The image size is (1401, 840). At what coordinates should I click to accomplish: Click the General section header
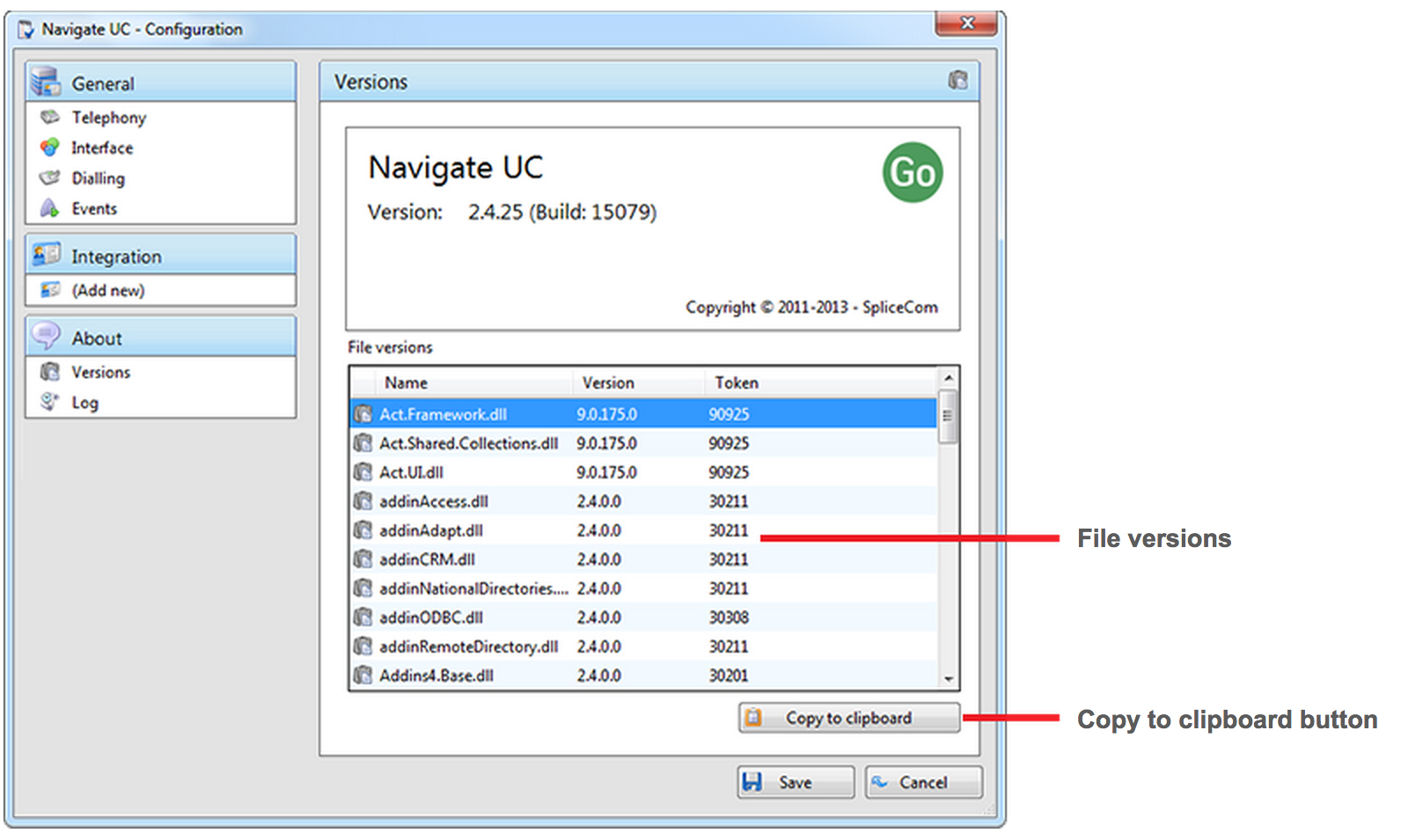coord(161,82)
